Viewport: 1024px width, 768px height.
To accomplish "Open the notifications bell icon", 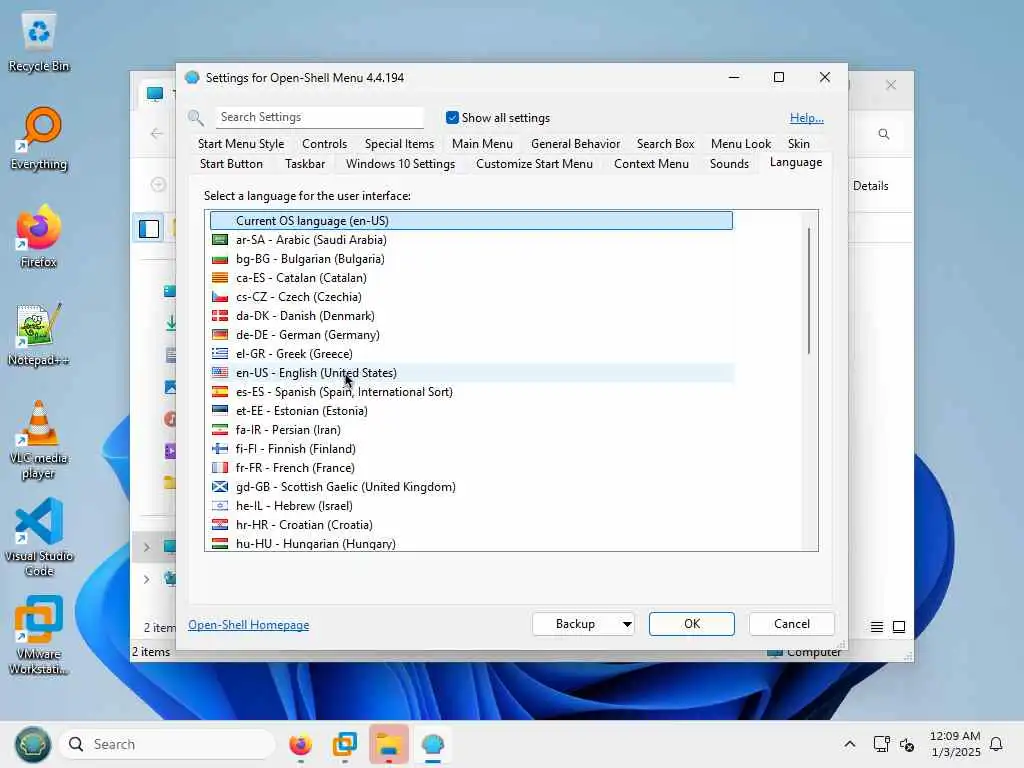I will click(x=996, y=744).
